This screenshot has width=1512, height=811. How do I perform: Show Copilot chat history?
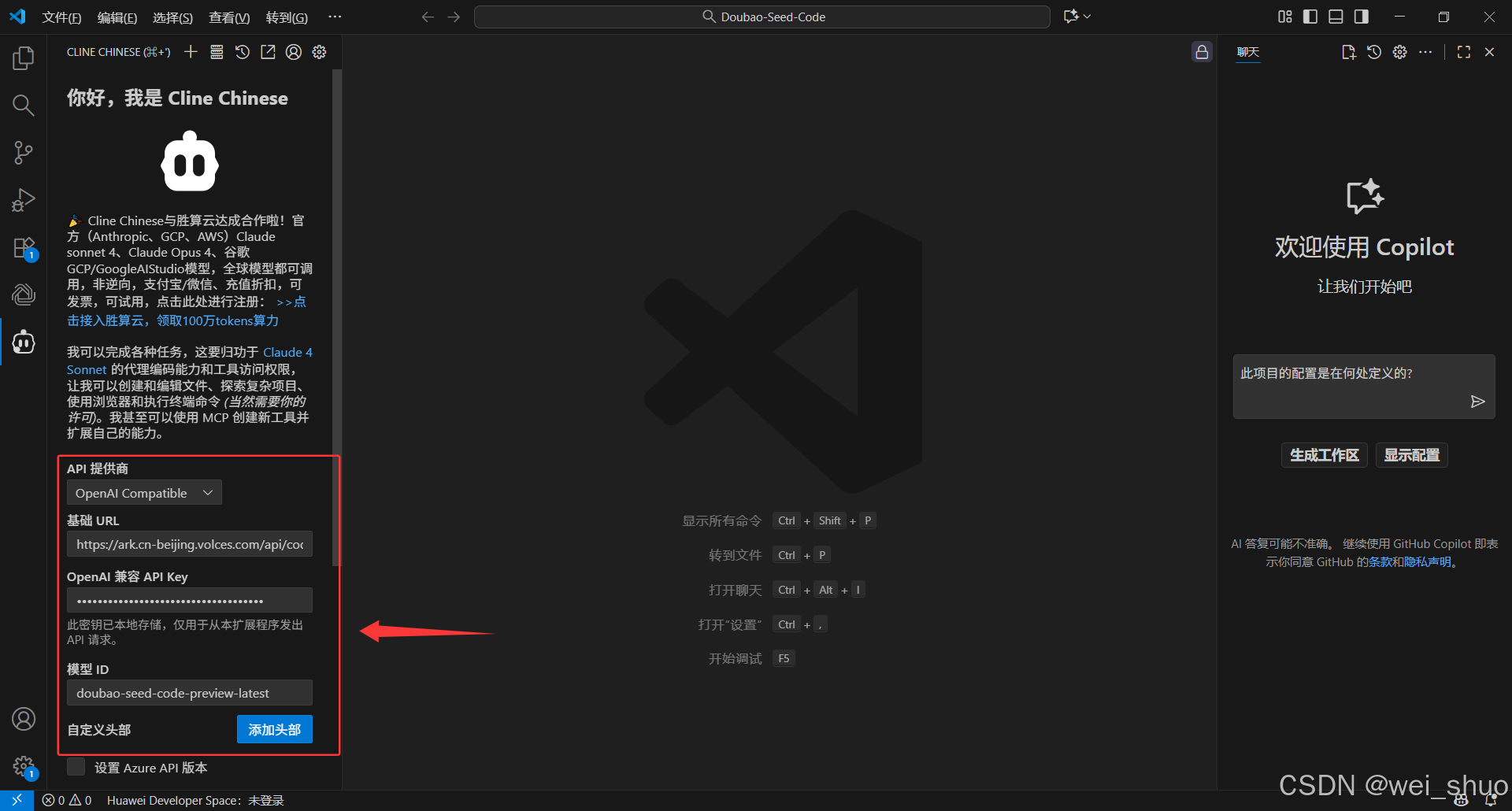1374,52
